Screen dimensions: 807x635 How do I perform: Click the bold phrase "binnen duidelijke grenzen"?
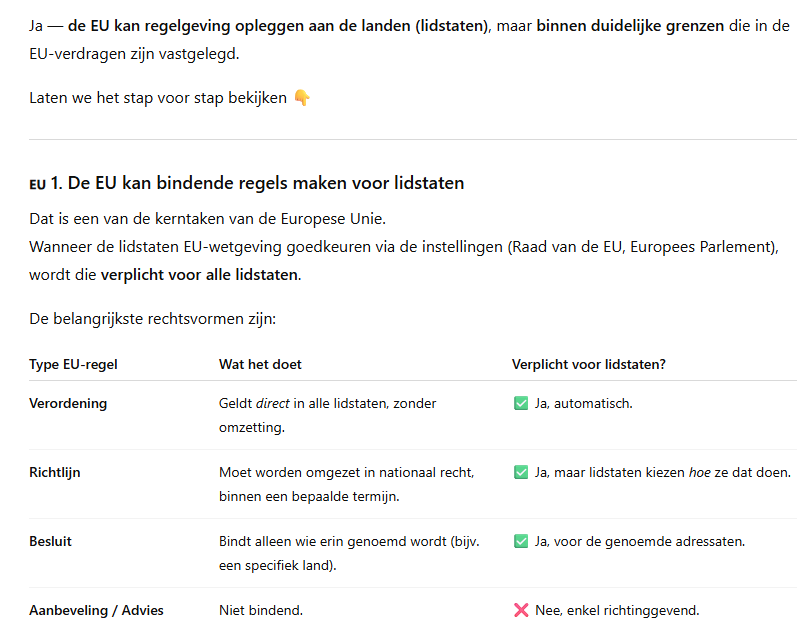(x=630, y=24)
